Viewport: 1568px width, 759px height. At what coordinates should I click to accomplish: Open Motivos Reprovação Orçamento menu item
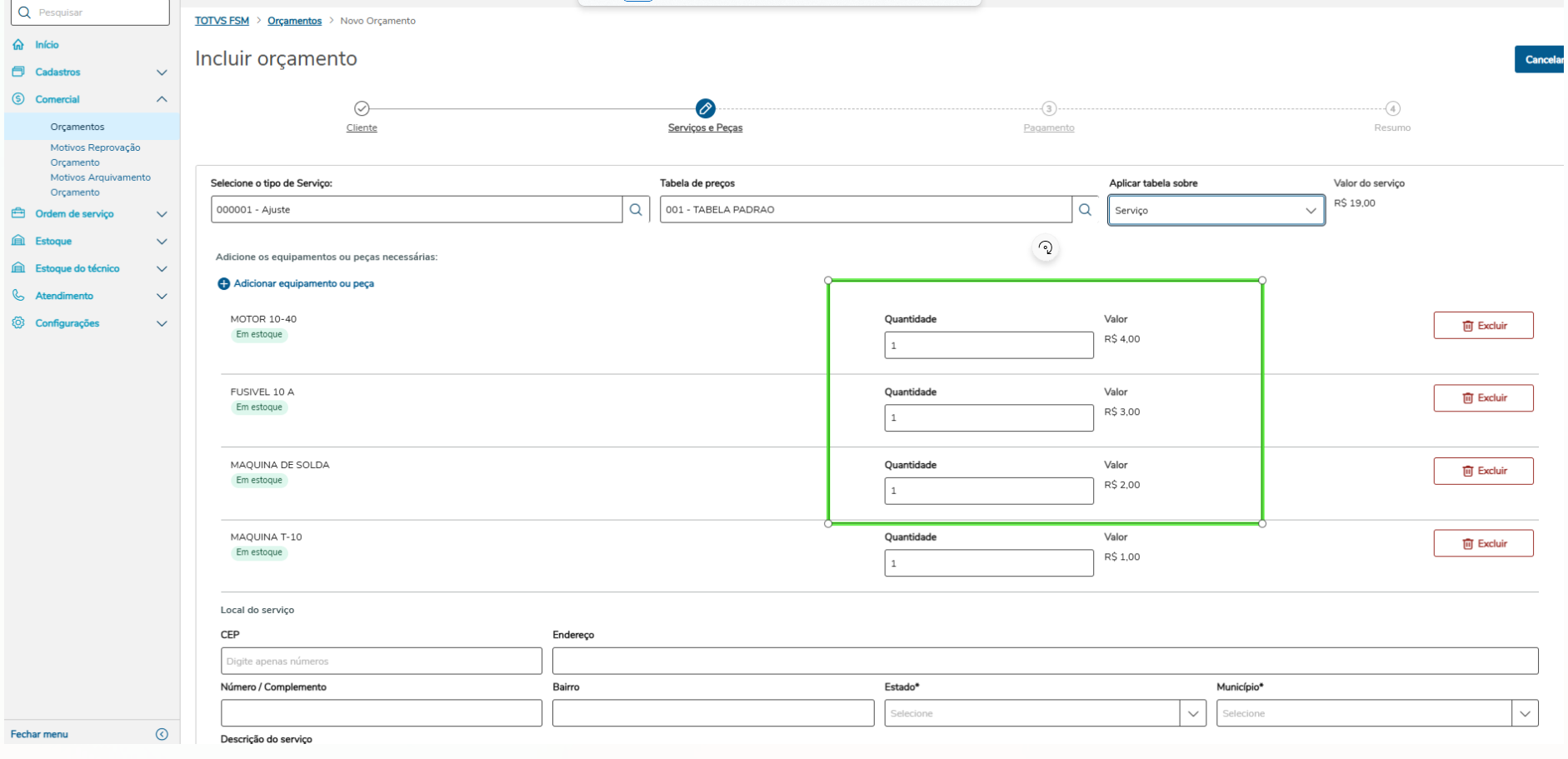[95, 155]
